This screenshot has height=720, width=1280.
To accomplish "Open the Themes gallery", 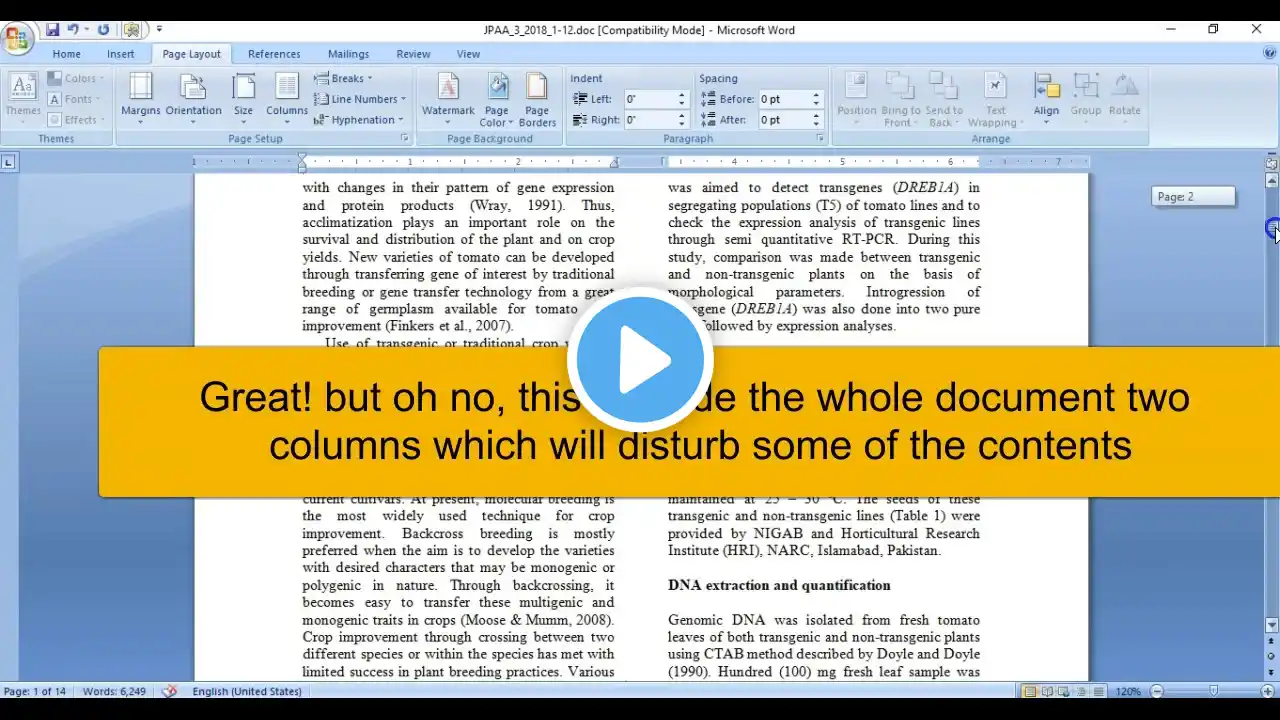I will 23,99.
